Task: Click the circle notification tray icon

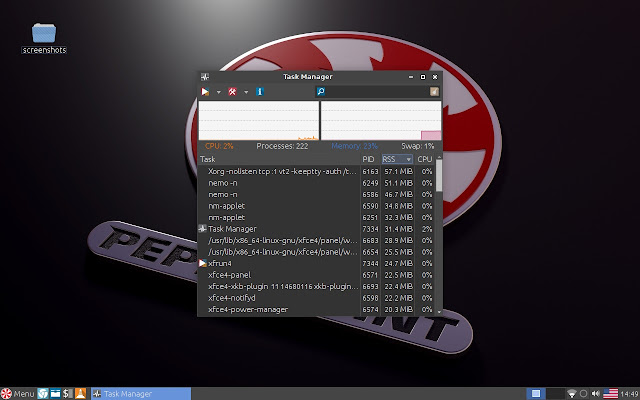Action: [584, 393]
